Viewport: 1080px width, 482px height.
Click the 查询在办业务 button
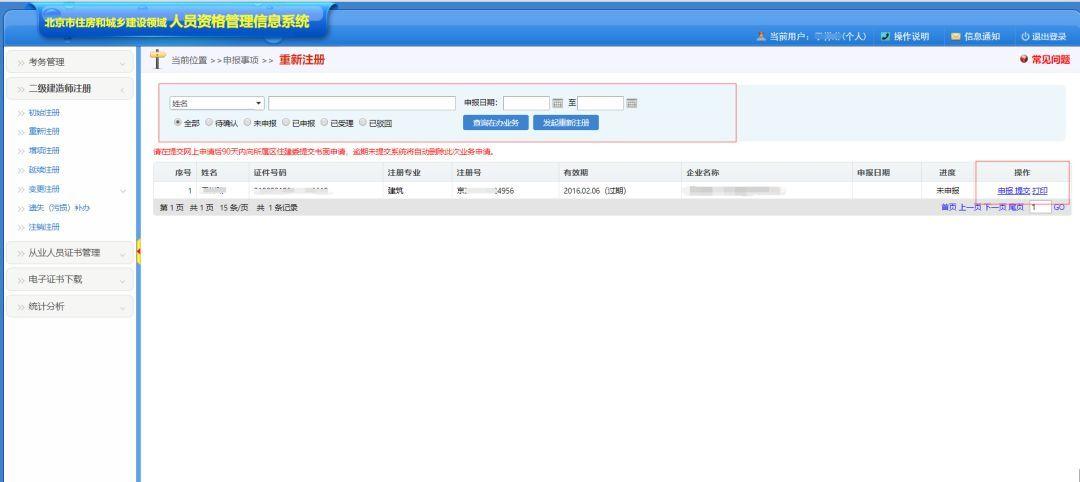(496, 123)
